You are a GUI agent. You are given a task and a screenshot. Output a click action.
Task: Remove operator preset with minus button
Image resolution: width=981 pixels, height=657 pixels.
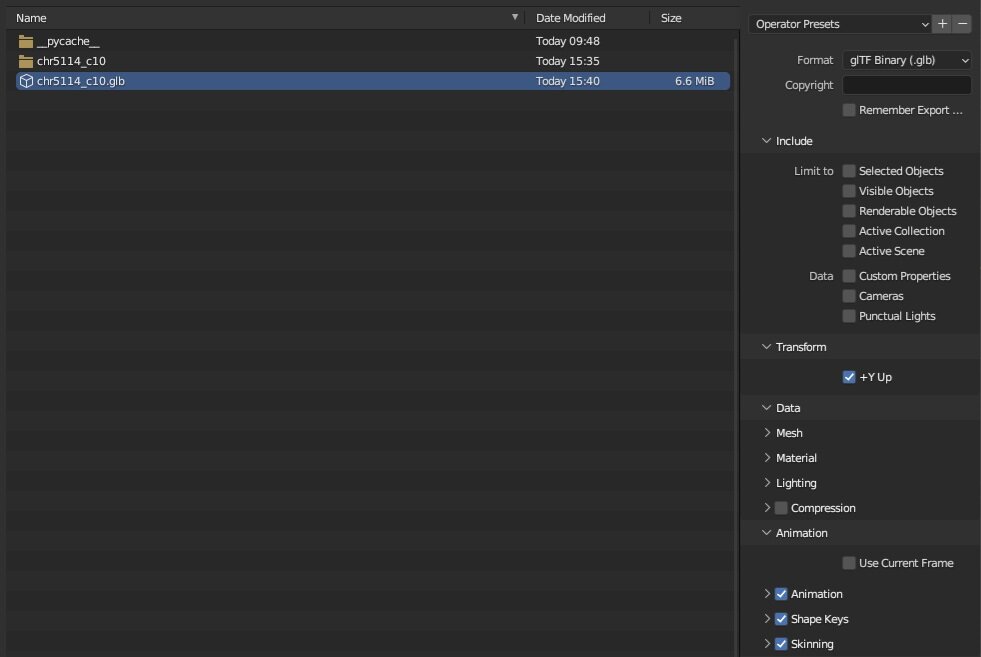point(962,24)
